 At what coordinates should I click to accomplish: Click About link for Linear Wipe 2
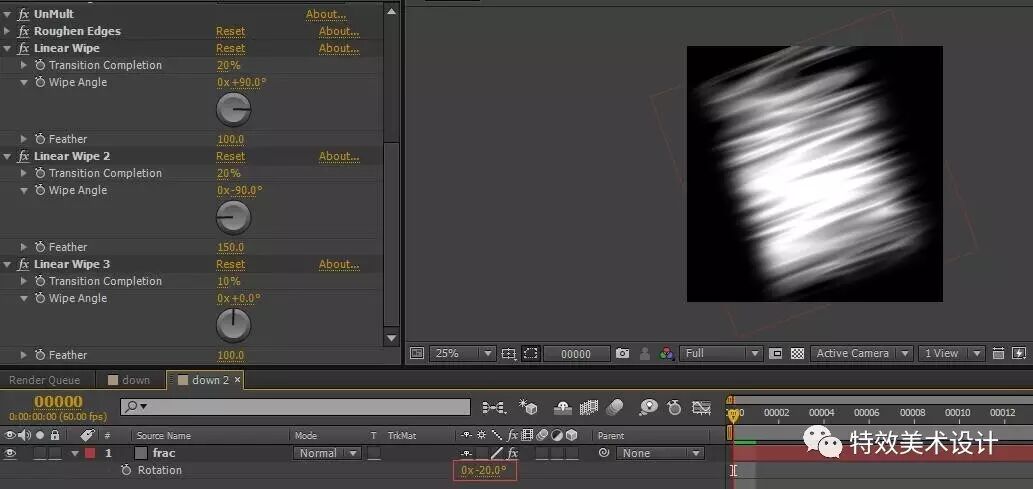point(339,156)
